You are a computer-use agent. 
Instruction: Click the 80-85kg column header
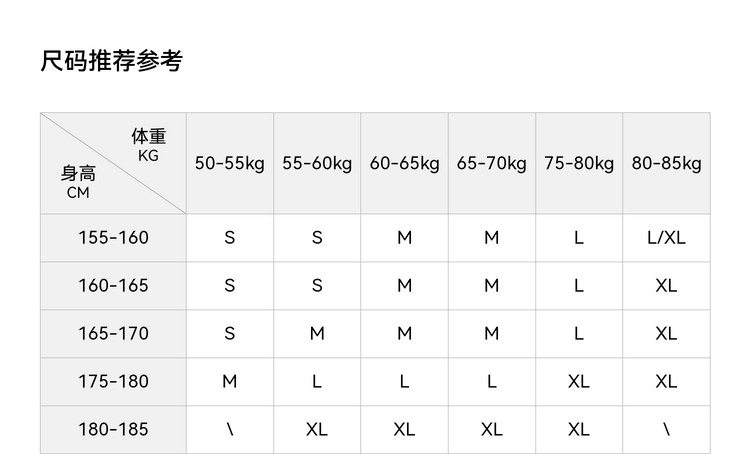(666, 164)
